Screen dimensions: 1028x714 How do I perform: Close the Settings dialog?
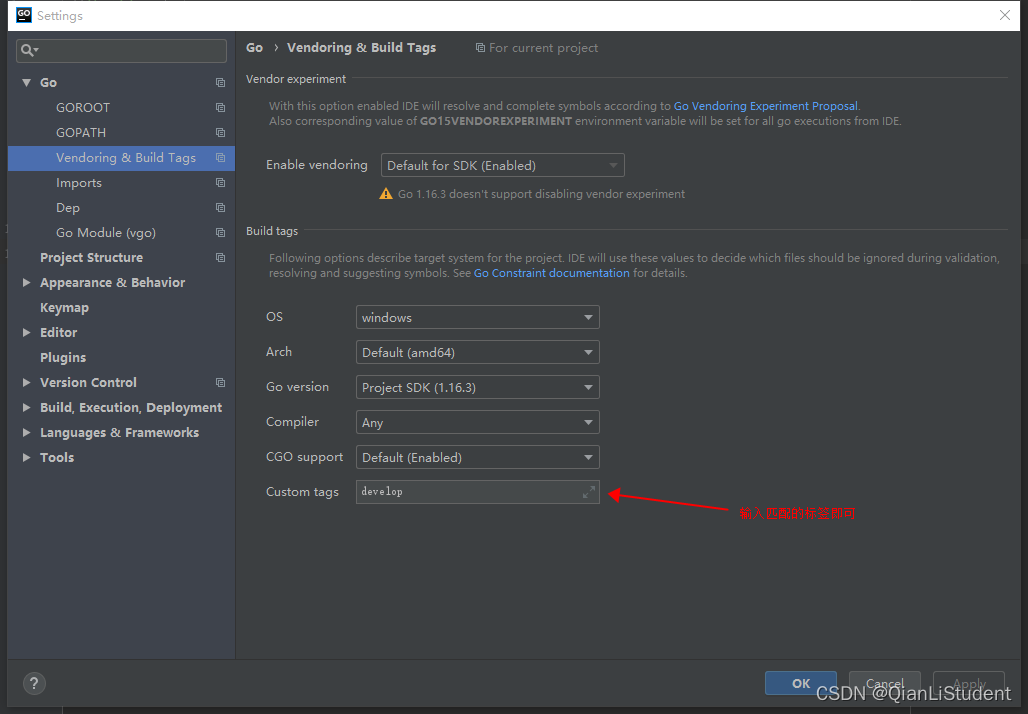[1004, 15]
